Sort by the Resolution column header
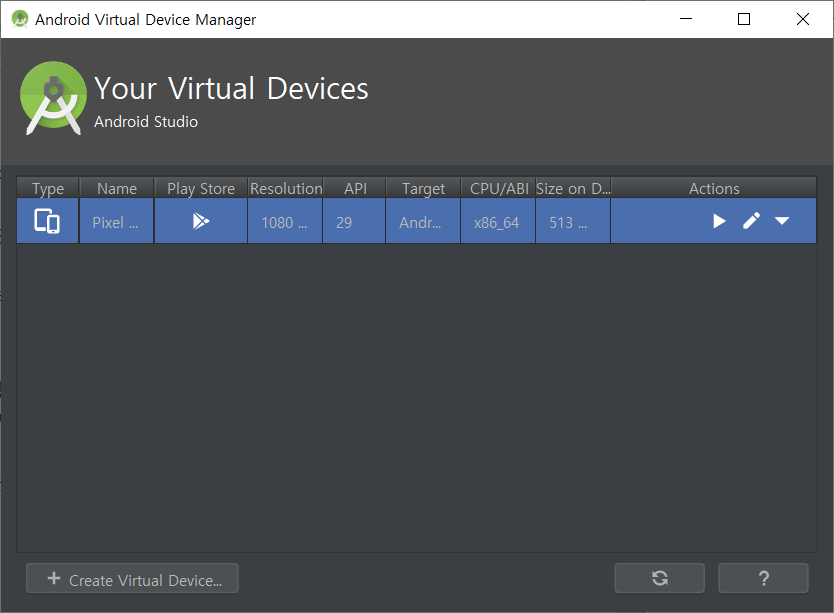This screenshot has height=613, width=834. pyautogui.click(x=286, y=188)
